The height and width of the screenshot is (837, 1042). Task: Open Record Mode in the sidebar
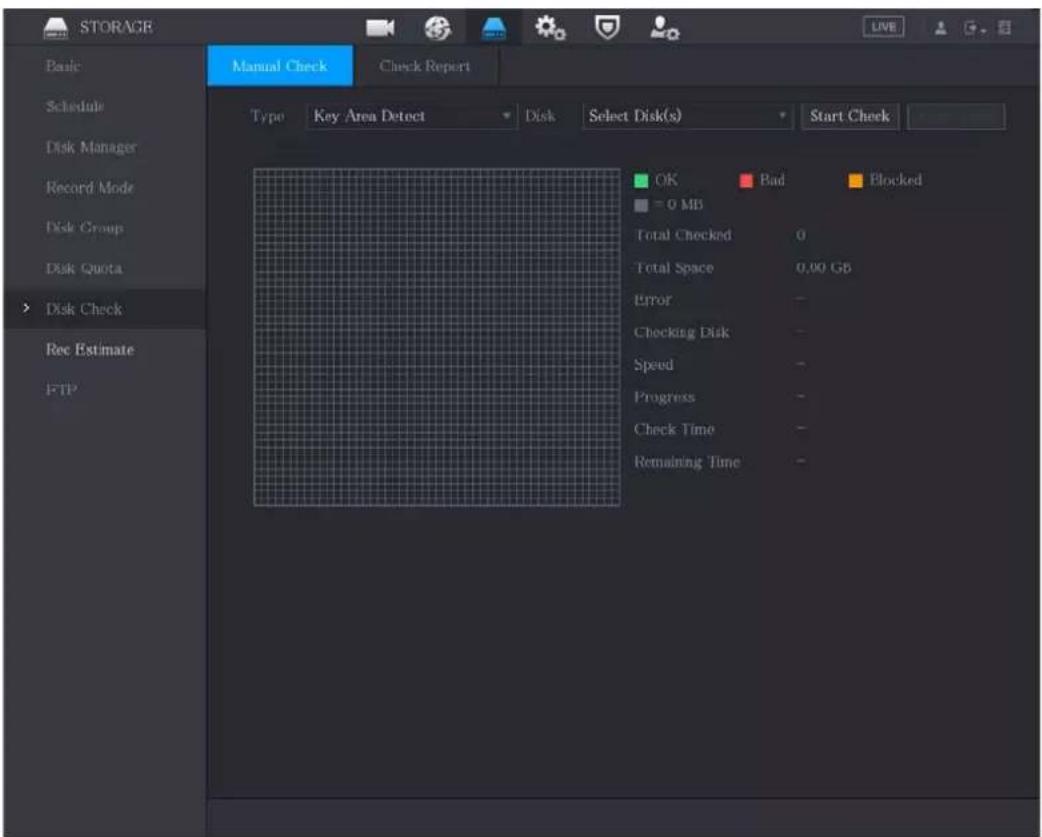click(90, 187)
